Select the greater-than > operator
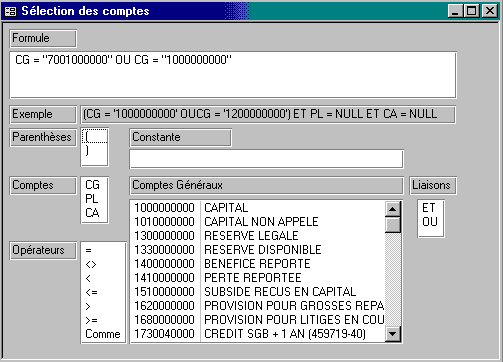 (103, 306)
